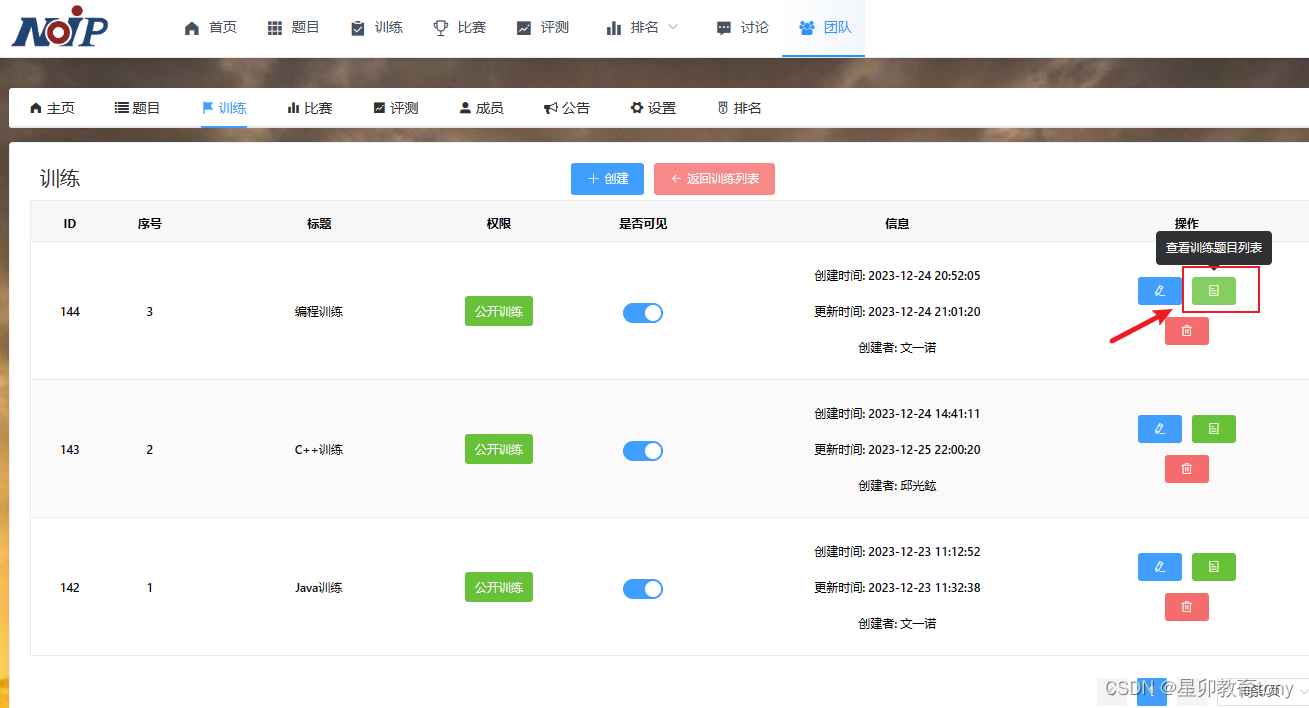This screenshot has height=708, width=1309.
Task: Open the edit icon for C++训练
Action: 1159,428
